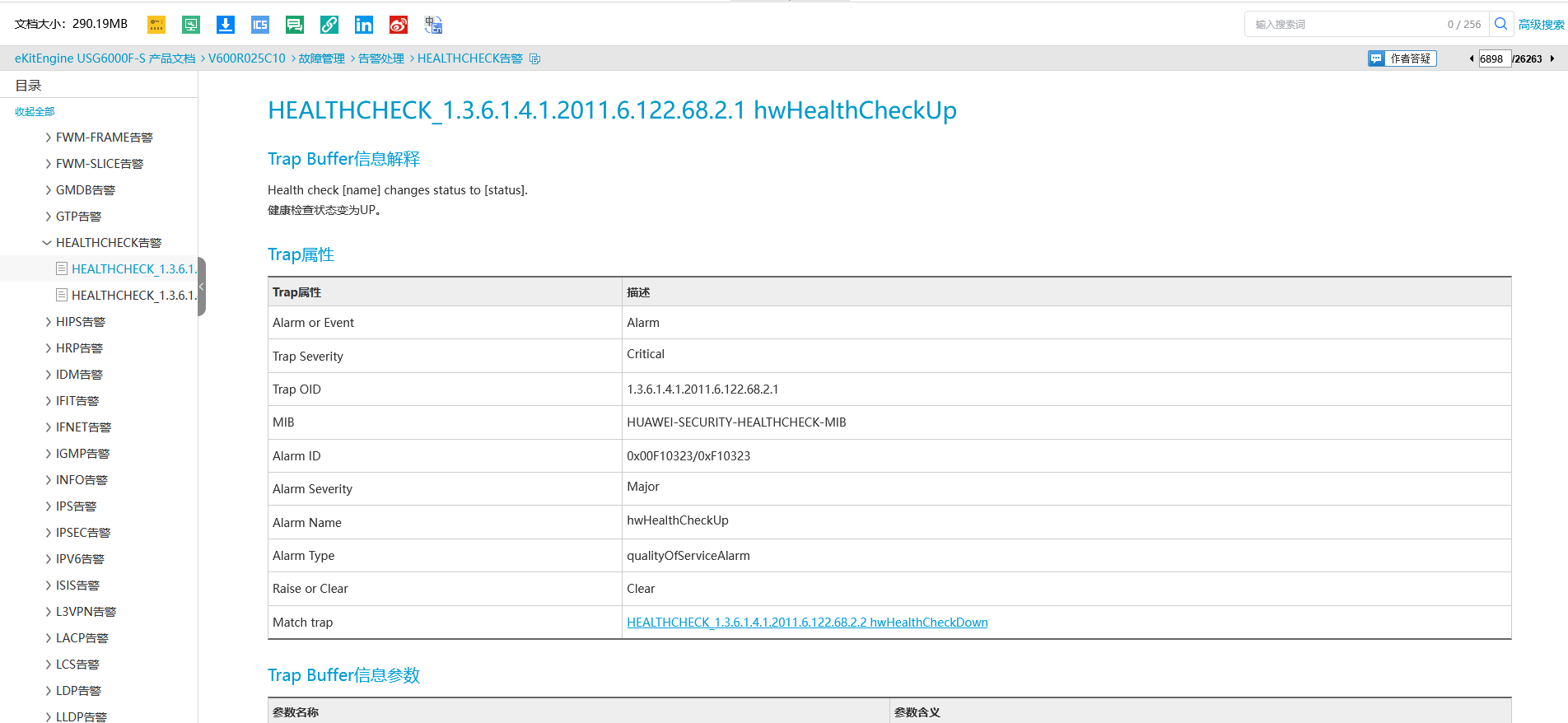Open ISIS告警 in the tree
1568x723 pixels.
pyautogui.click(x=78, y=585)
